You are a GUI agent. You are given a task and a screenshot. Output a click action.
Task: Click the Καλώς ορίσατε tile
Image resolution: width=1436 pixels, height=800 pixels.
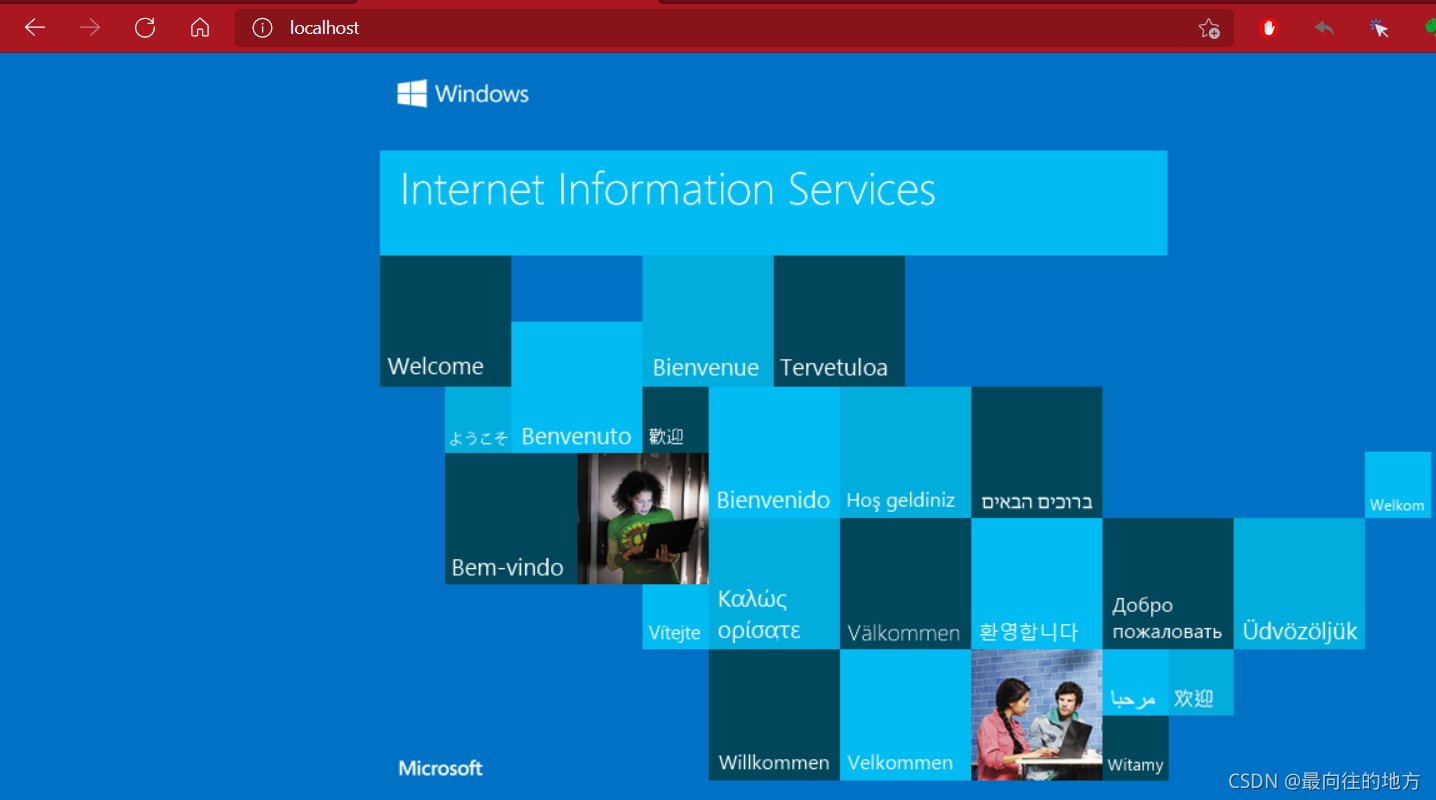pos(774,583)
